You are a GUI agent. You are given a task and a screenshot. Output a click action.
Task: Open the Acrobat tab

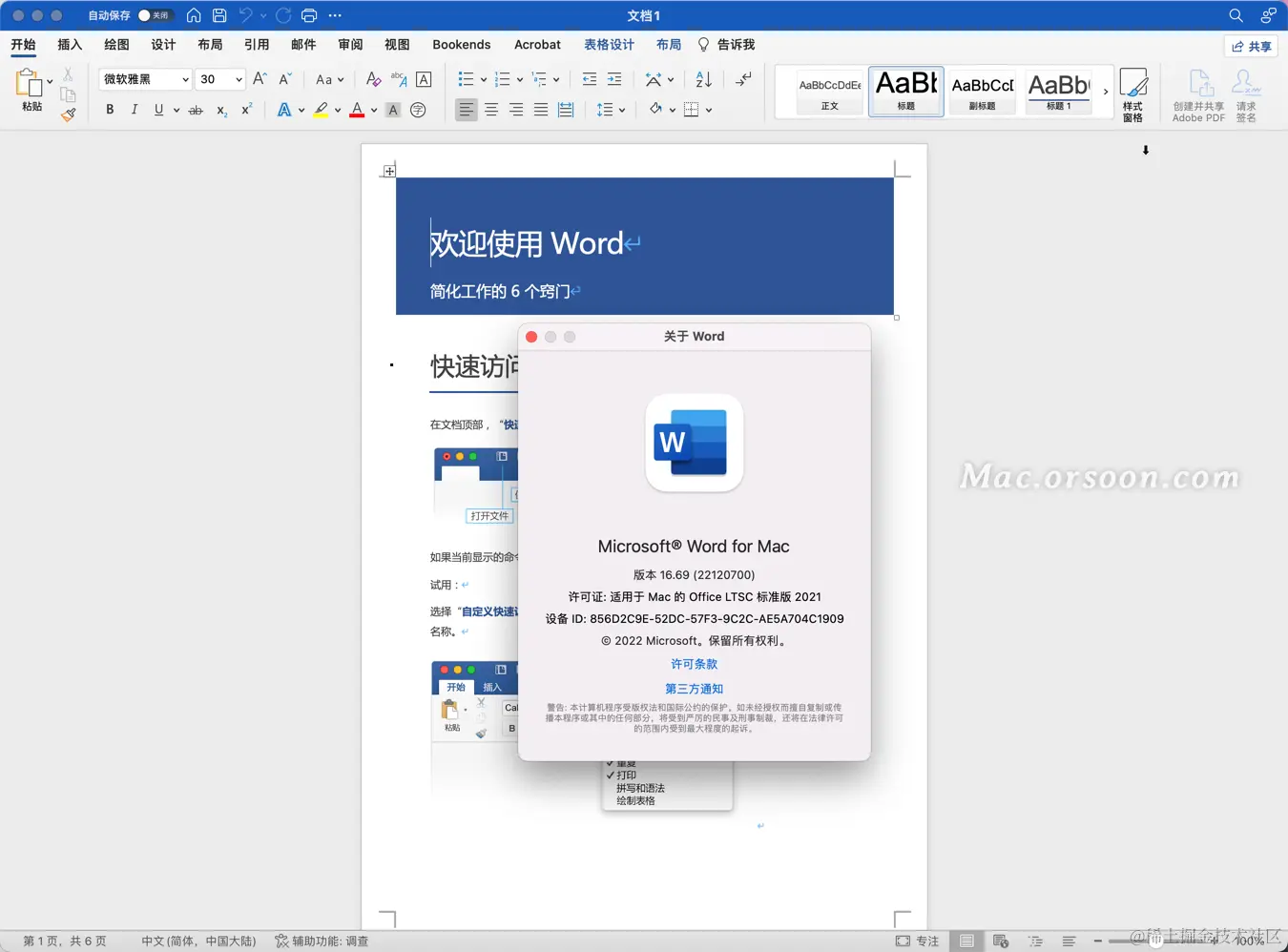point(537,45)
